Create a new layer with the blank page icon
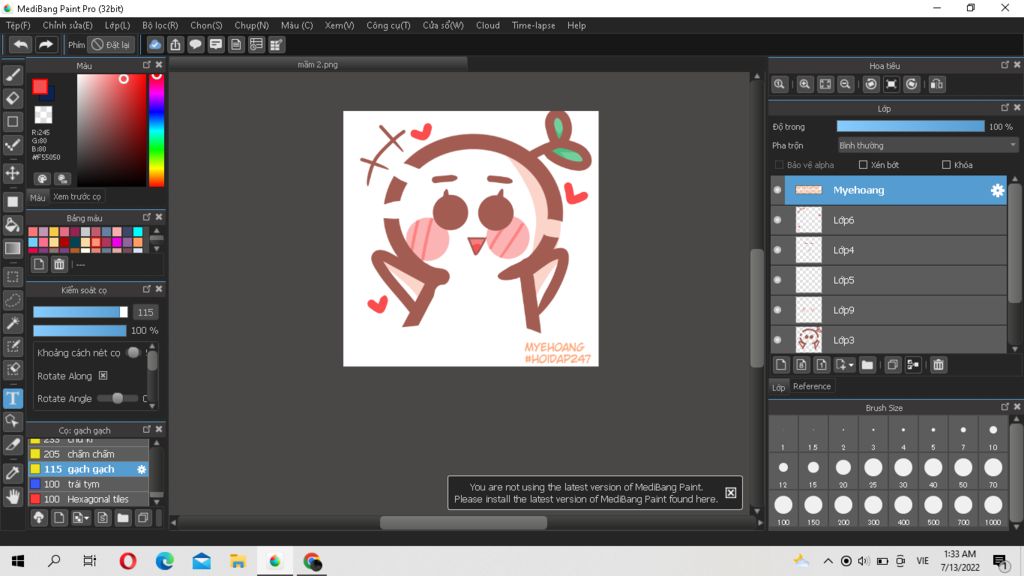 click(x=780, y=365)
